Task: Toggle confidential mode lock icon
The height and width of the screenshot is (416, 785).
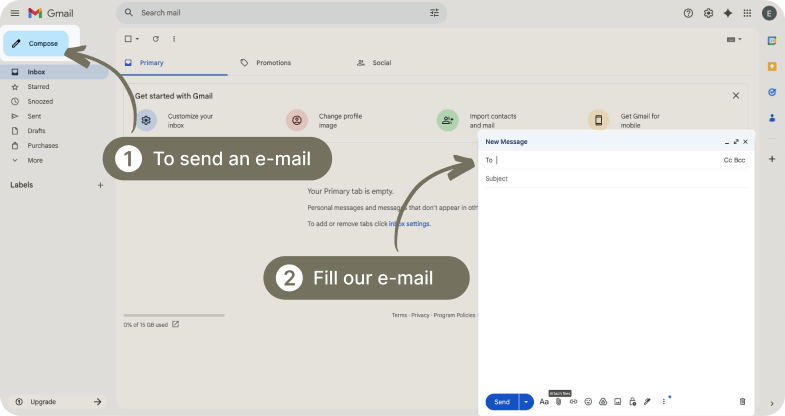Action: click(633, 401)
